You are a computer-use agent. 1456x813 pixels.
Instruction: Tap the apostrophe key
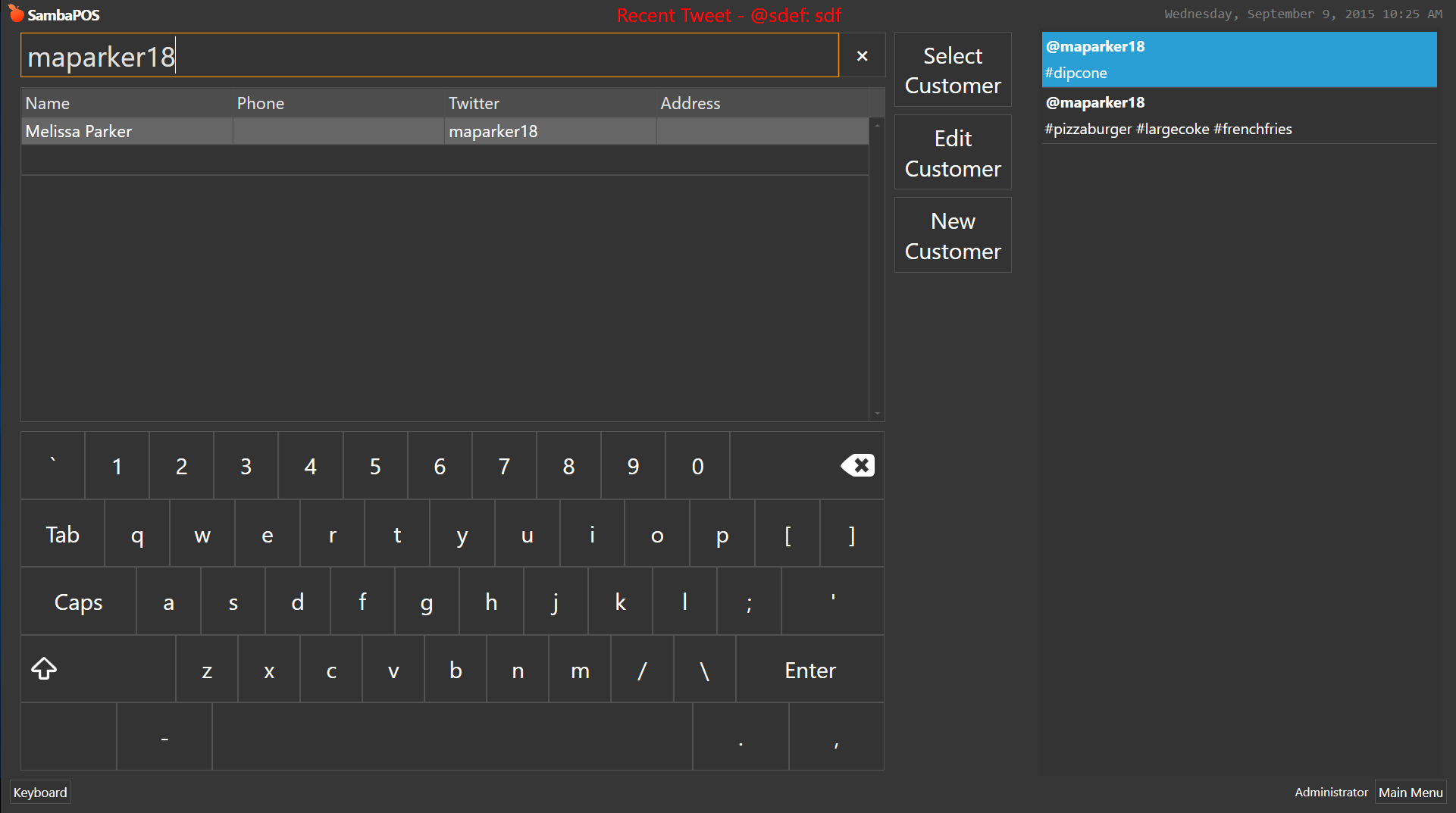pyautogui.click(x=833, y=602)
